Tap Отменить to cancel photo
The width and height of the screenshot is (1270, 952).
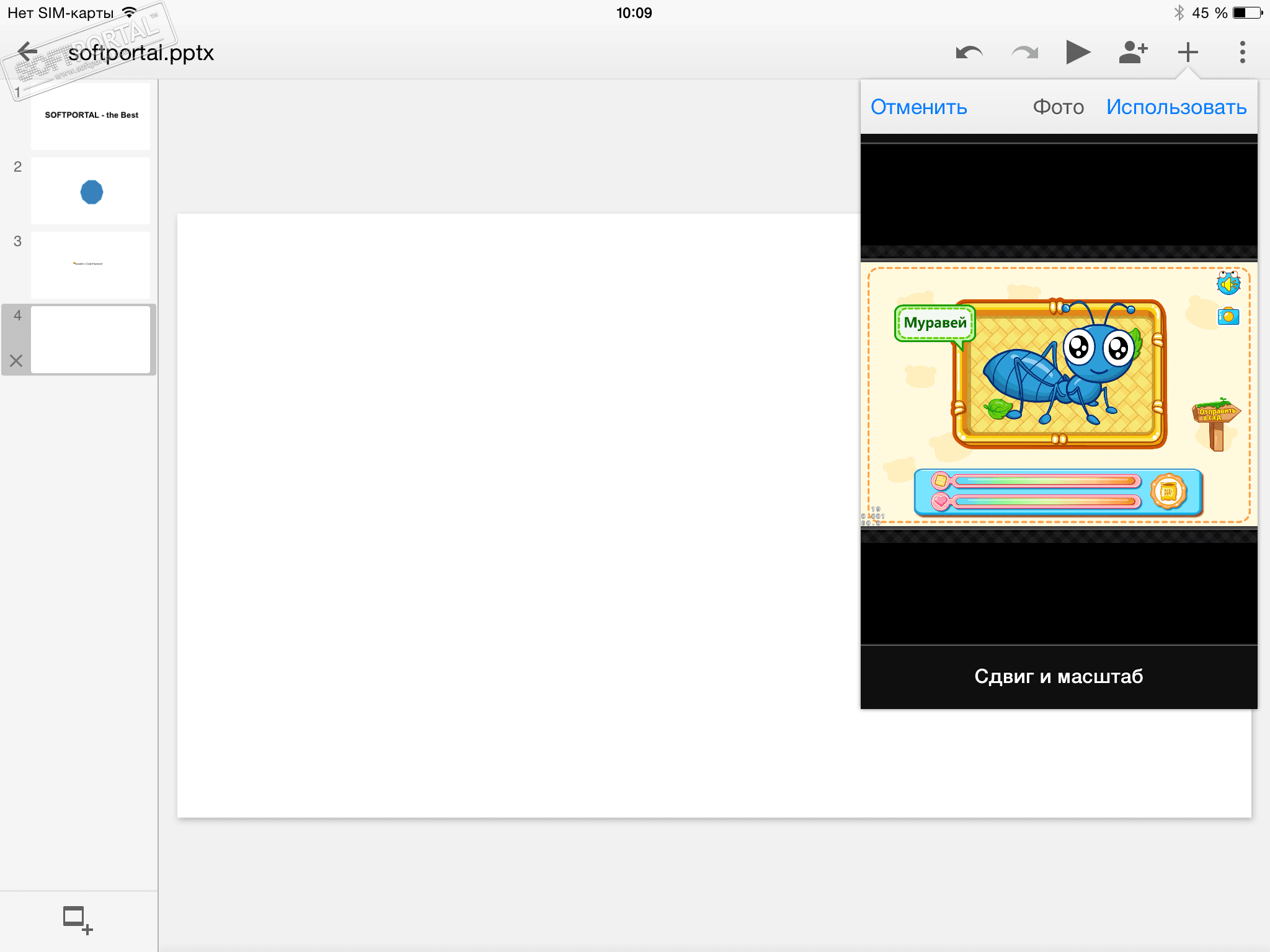(x=918, y=107)
